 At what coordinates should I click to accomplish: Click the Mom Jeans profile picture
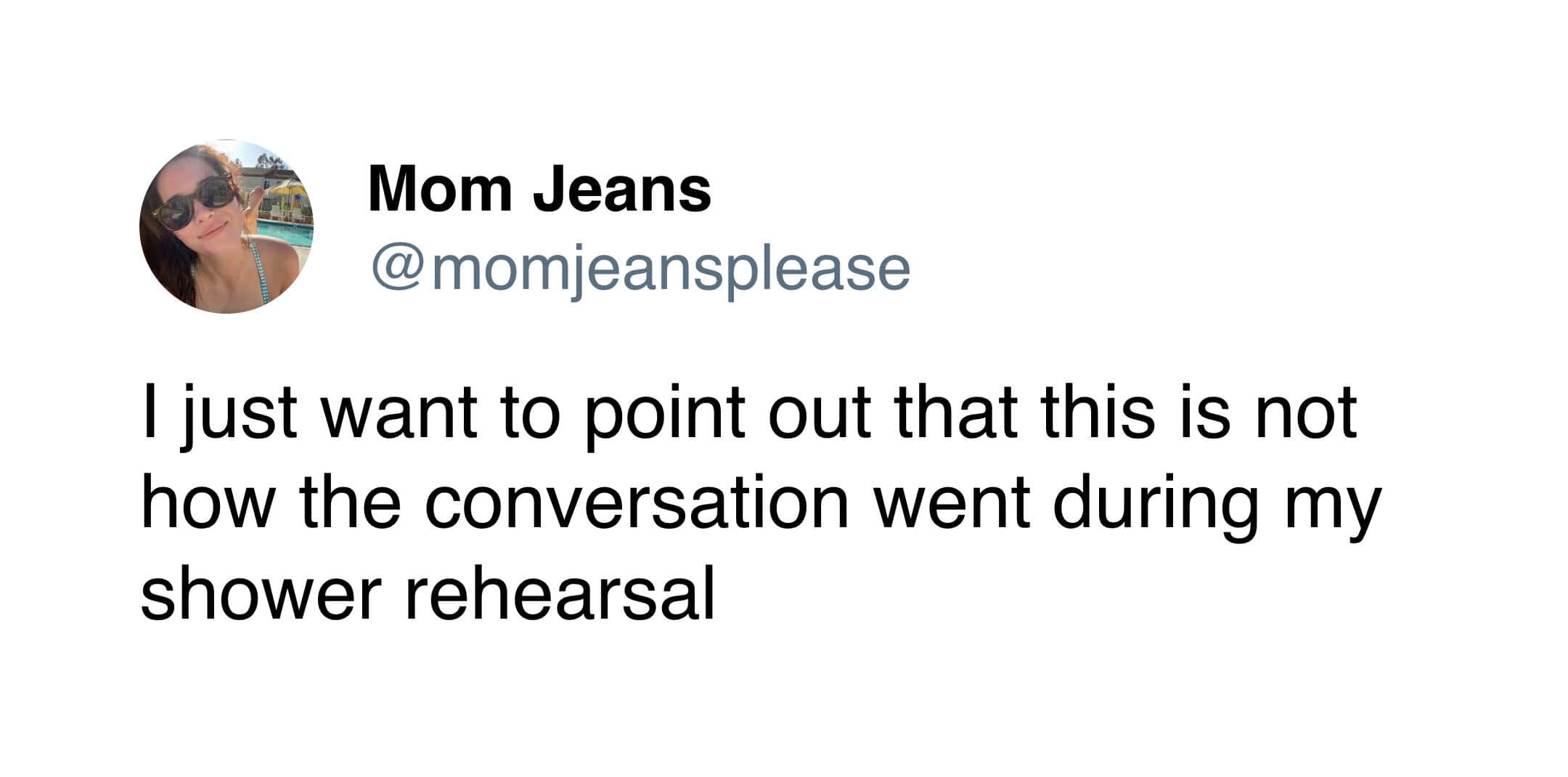coord(226,227)
